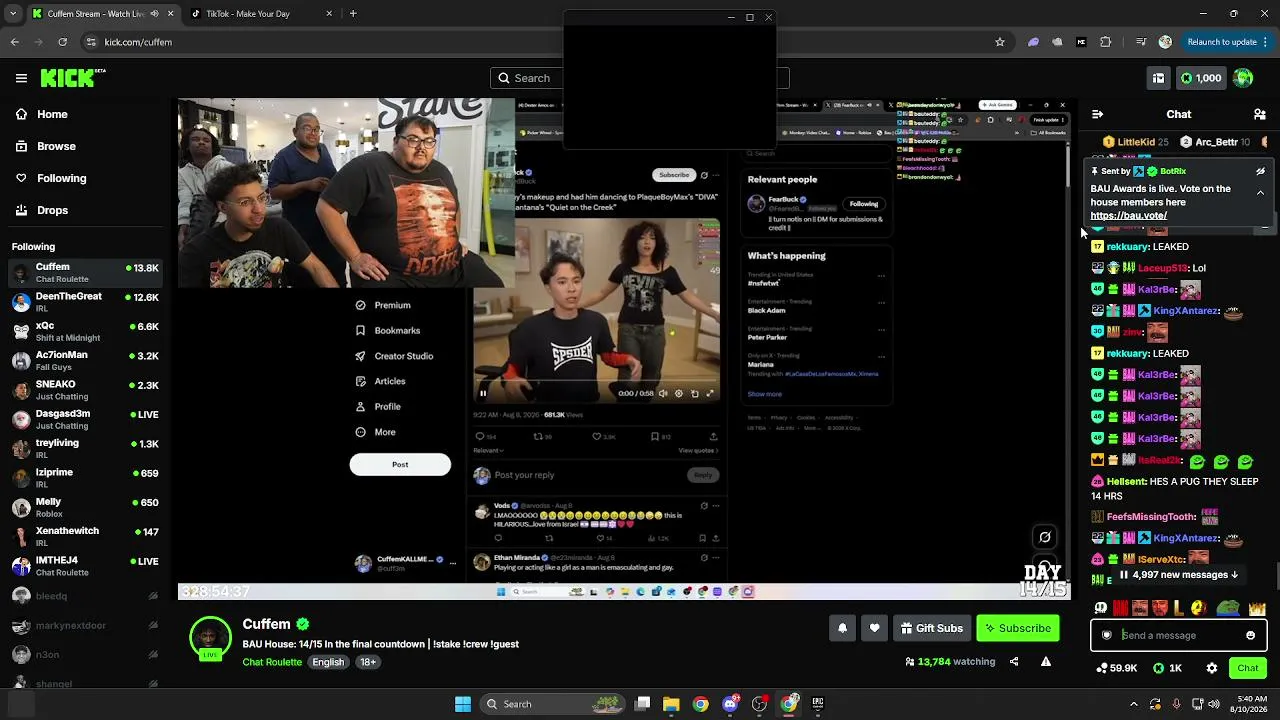Viewport: 1280px width, 720px height.
Task: Open Xenathewitch channel in Following list
Action: (x=85, y=536)
